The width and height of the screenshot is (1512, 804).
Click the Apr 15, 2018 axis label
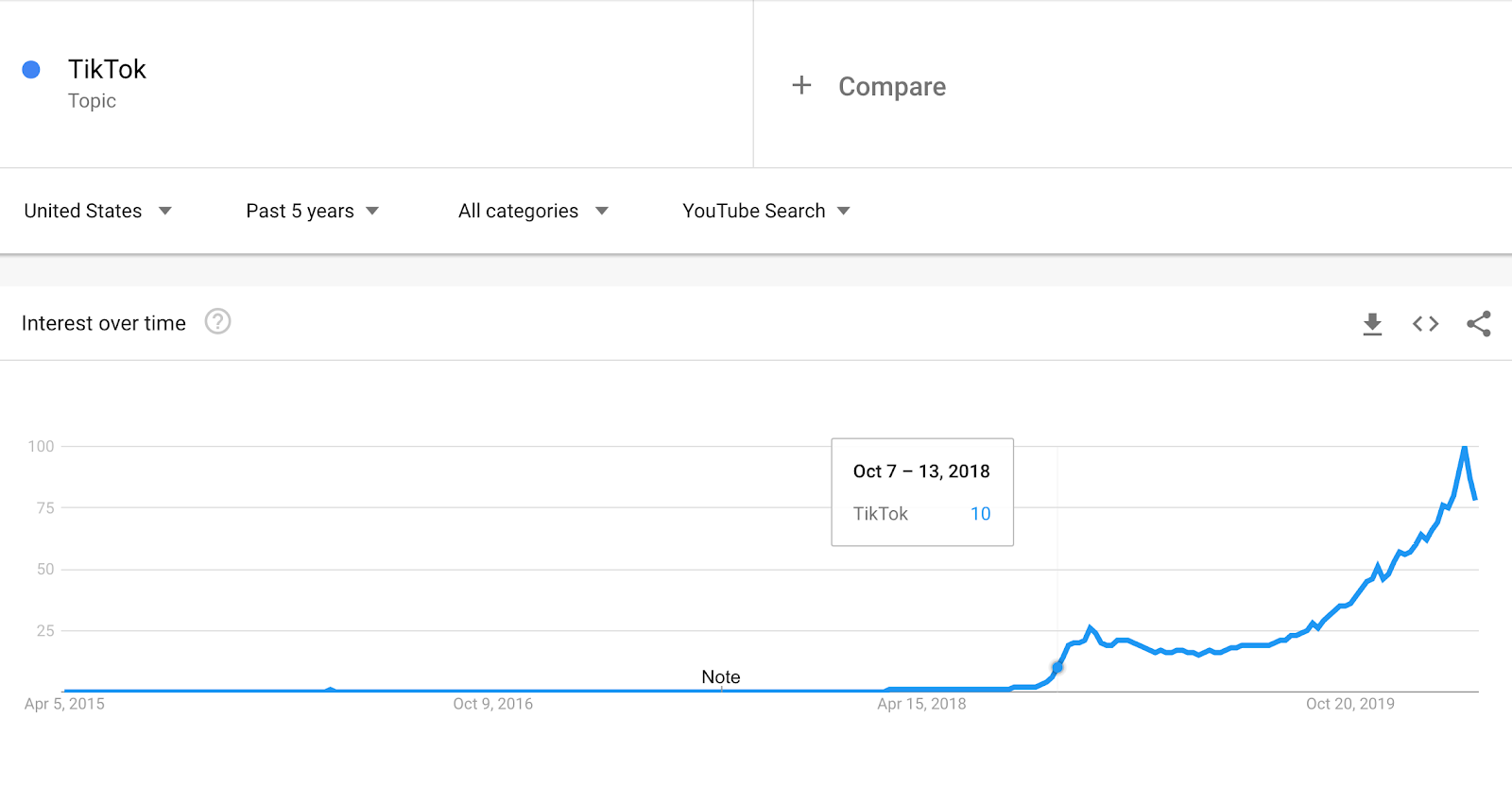[x=921, y=704]
